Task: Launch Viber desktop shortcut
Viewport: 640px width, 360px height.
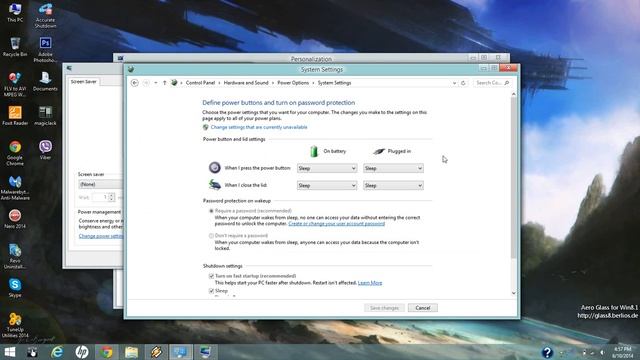Action: tap(45, 150)
